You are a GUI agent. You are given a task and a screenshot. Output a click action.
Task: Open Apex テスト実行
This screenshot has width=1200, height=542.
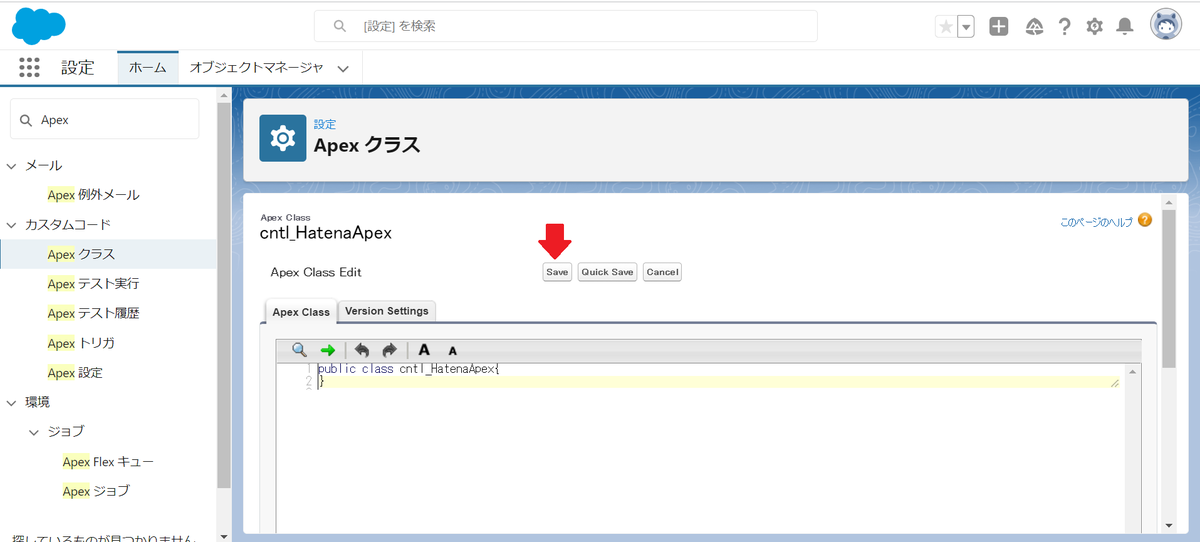click(93, 284)
